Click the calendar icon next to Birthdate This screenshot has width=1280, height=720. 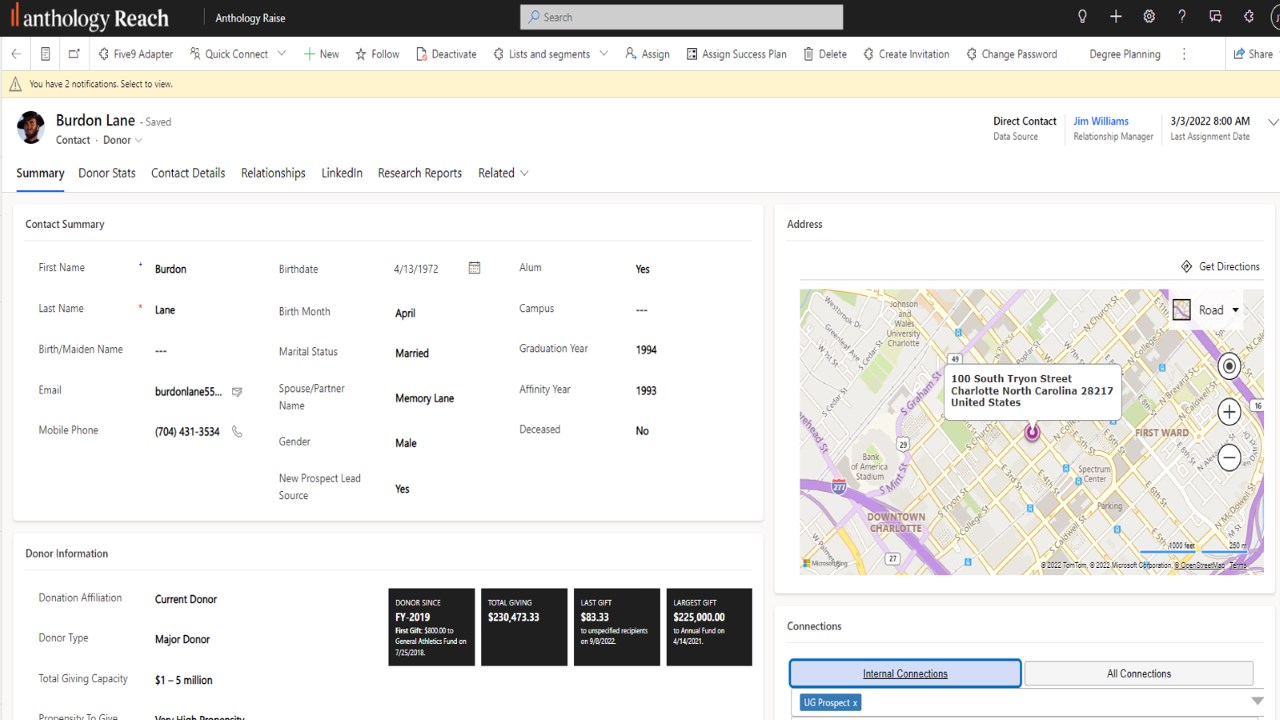pos(474,268)
